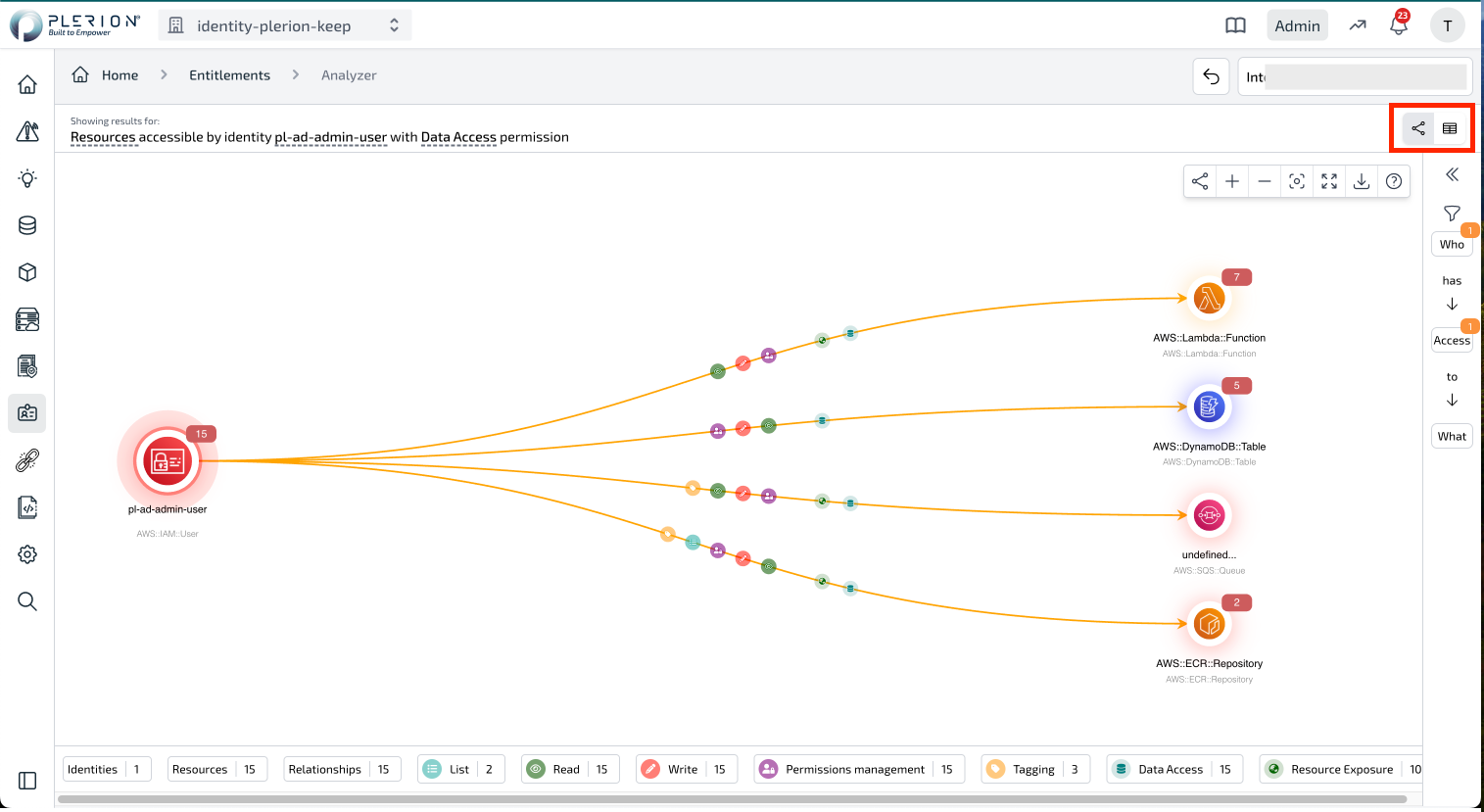Open the server stack icon in the sidebar
Viewport: 1484px width, 812px height.
(27, 319)
